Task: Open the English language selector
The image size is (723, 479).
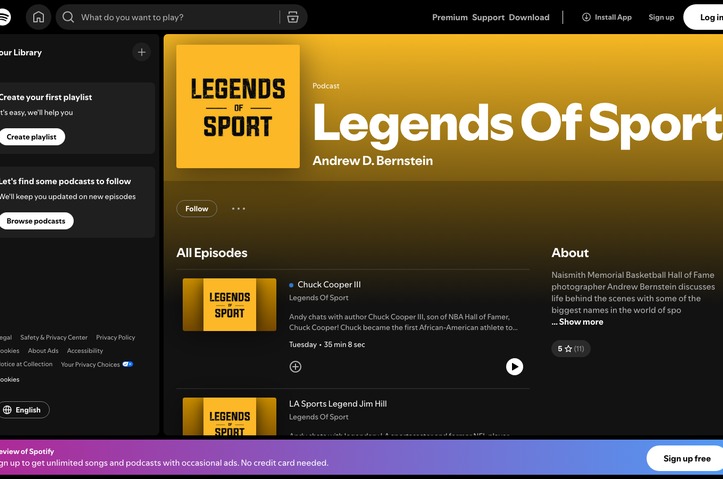Action: pos(24,410)
